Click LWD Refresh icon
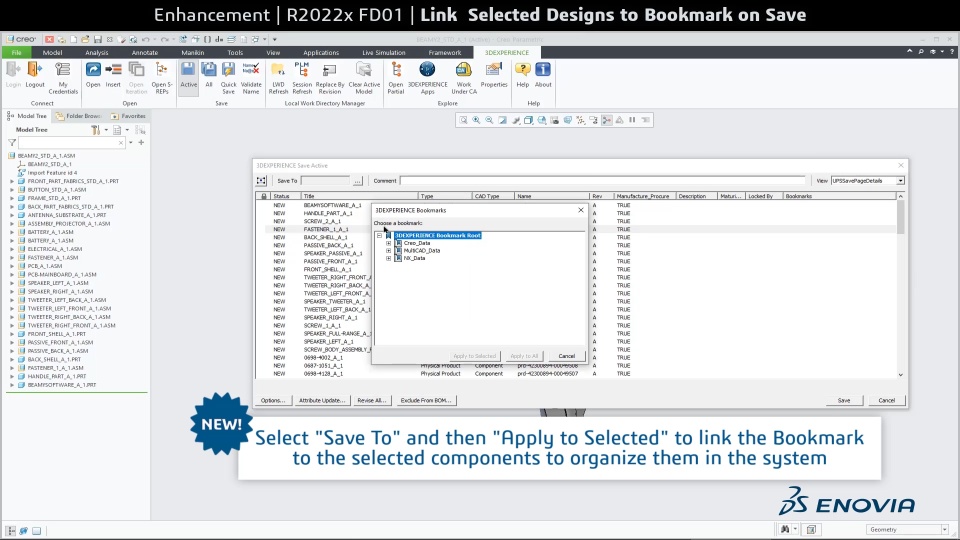Screen dimensions: 960x540 click(x=278, y=78)
